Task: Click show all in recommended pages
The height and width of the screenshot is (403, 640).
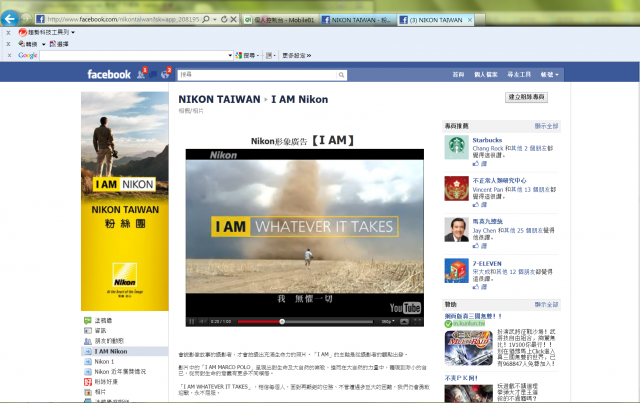Action: (546, 126)
